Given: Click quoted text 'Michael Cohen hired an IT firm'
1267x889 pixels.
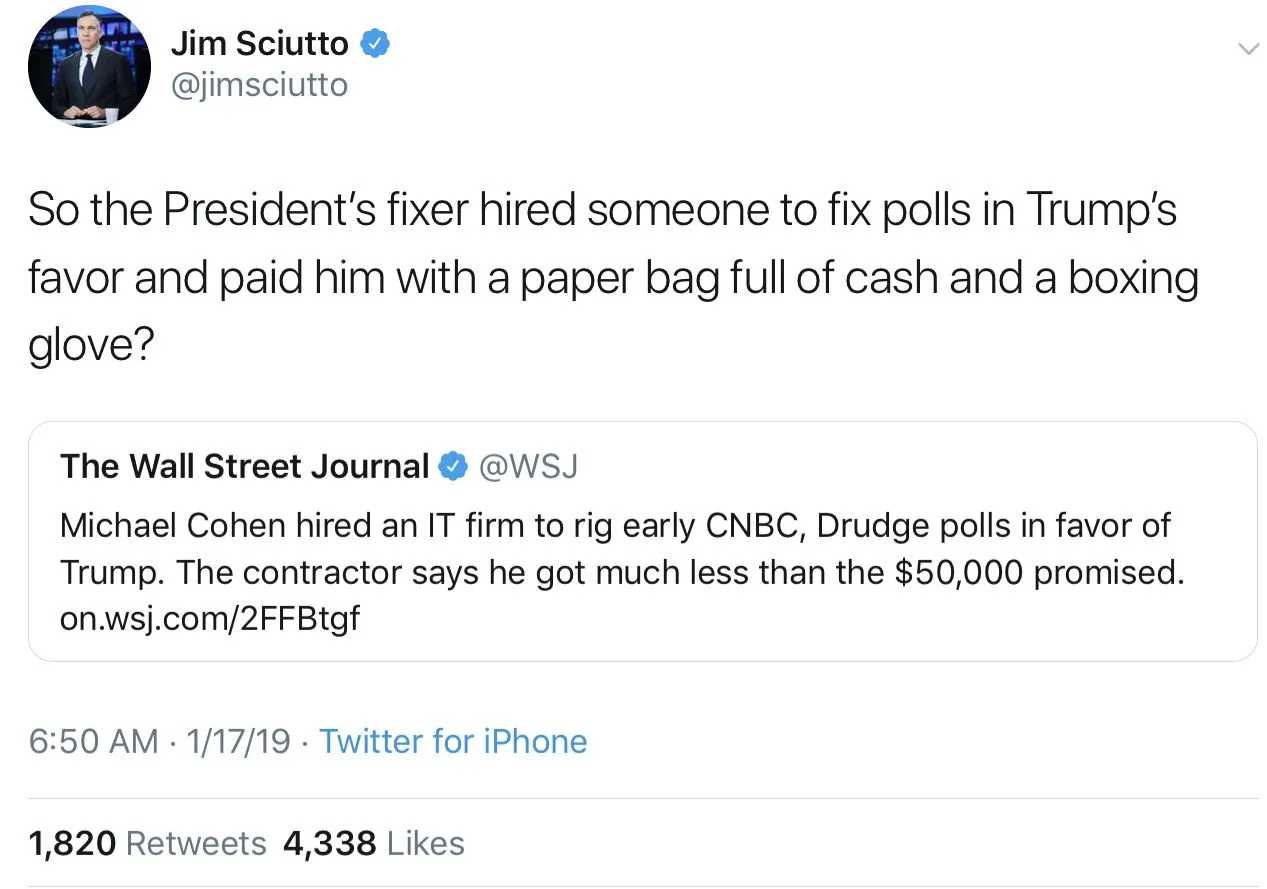Looking at the screenshot, I should pyautogui.click(x=300, y=525).
